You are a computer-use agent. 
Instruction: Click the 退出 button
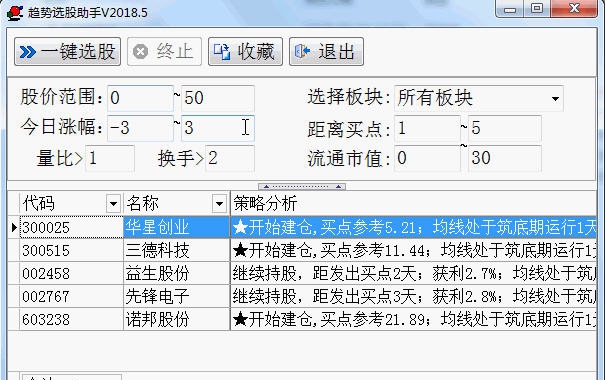pos(326,51)
